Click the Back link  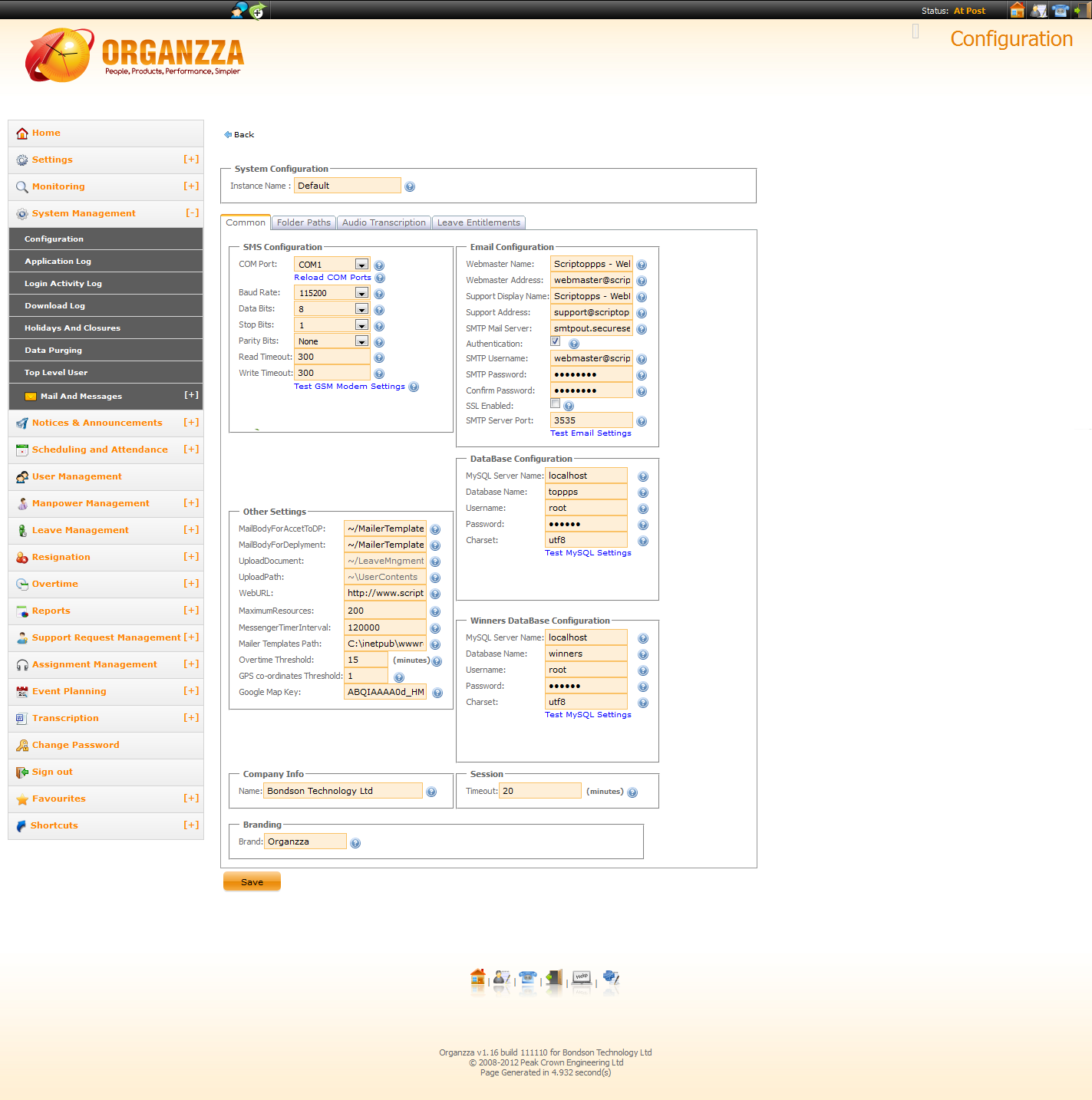[239, 135]
